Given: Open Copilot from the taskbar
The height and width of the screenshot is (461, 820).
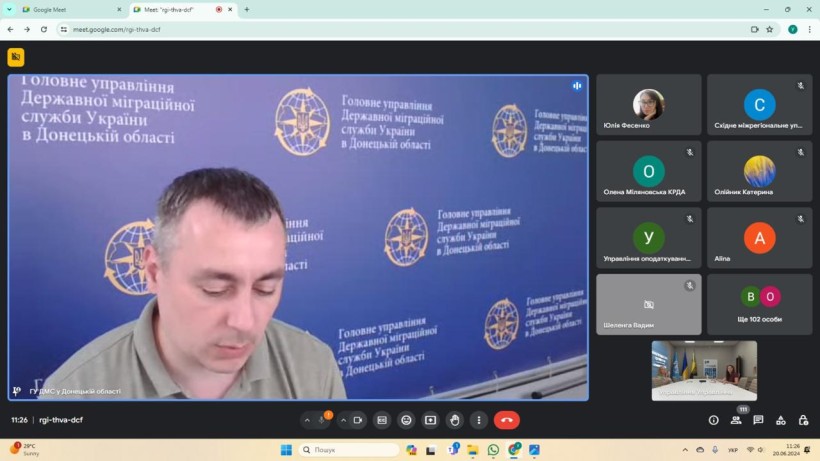Looking at the screenshot, I should point(412,450).
